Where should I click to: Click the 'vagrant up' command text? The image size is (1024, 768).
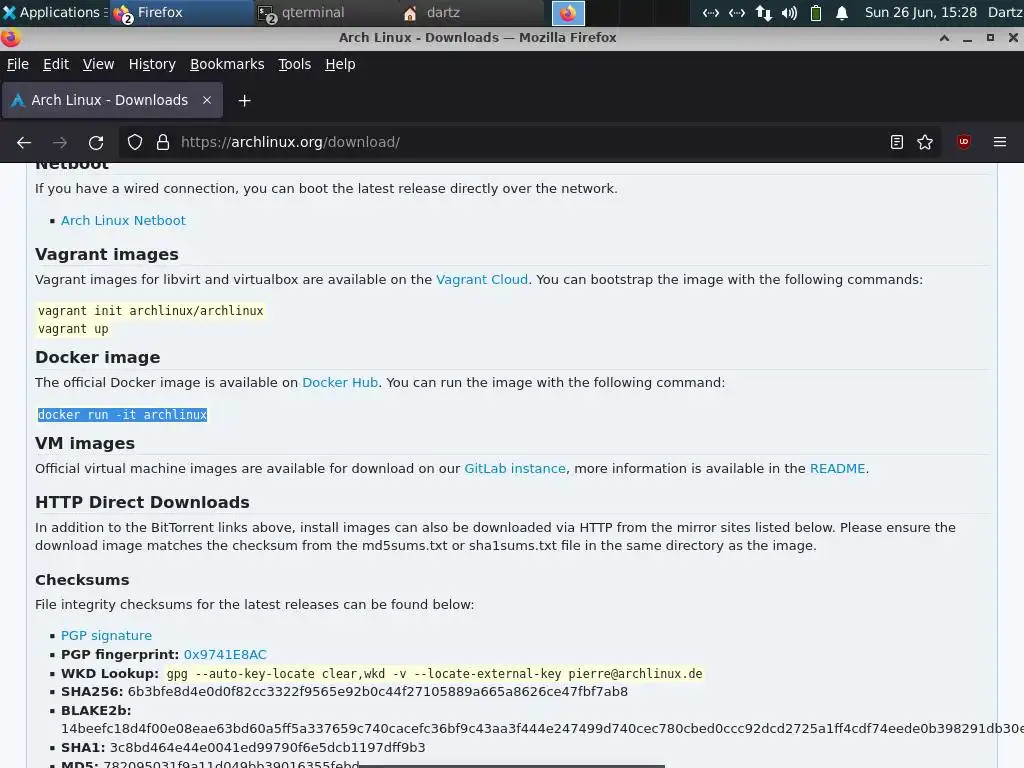pyautogui.click(x=72, y=329)
